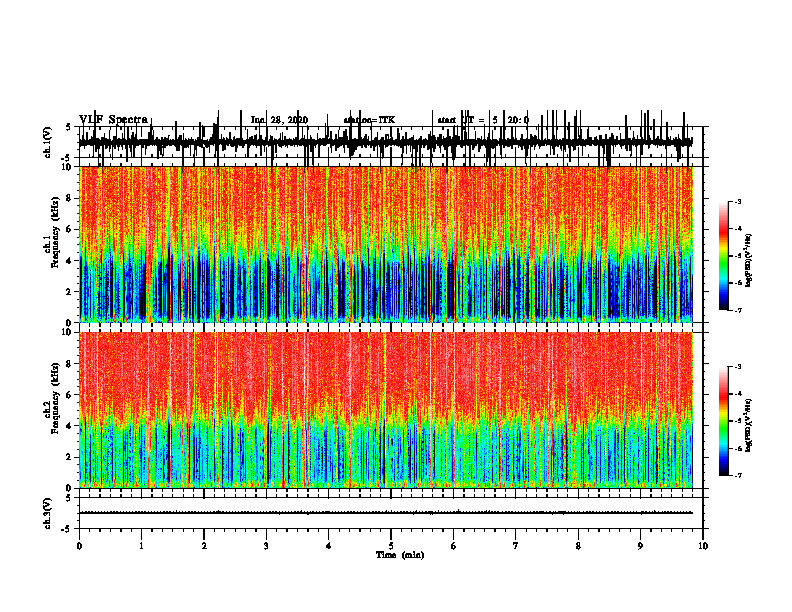Click time axis tick label "10"
The height and width of the screenshot is (612, 792).
pos(703,546)
